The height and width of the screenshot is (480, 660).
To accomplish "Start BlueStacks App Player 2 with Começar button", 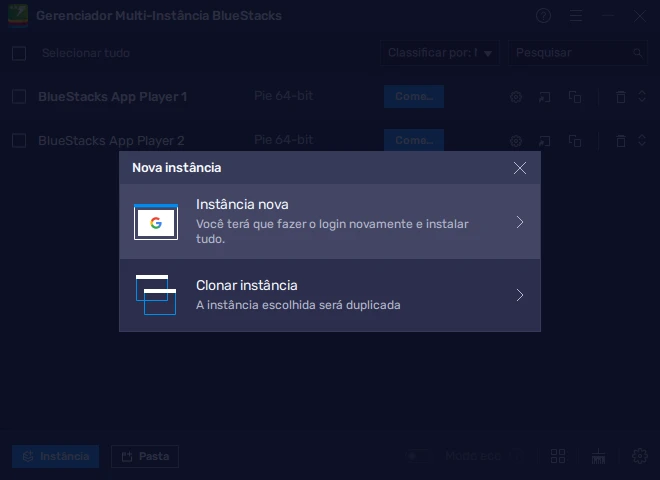I will tap(414, 140).
